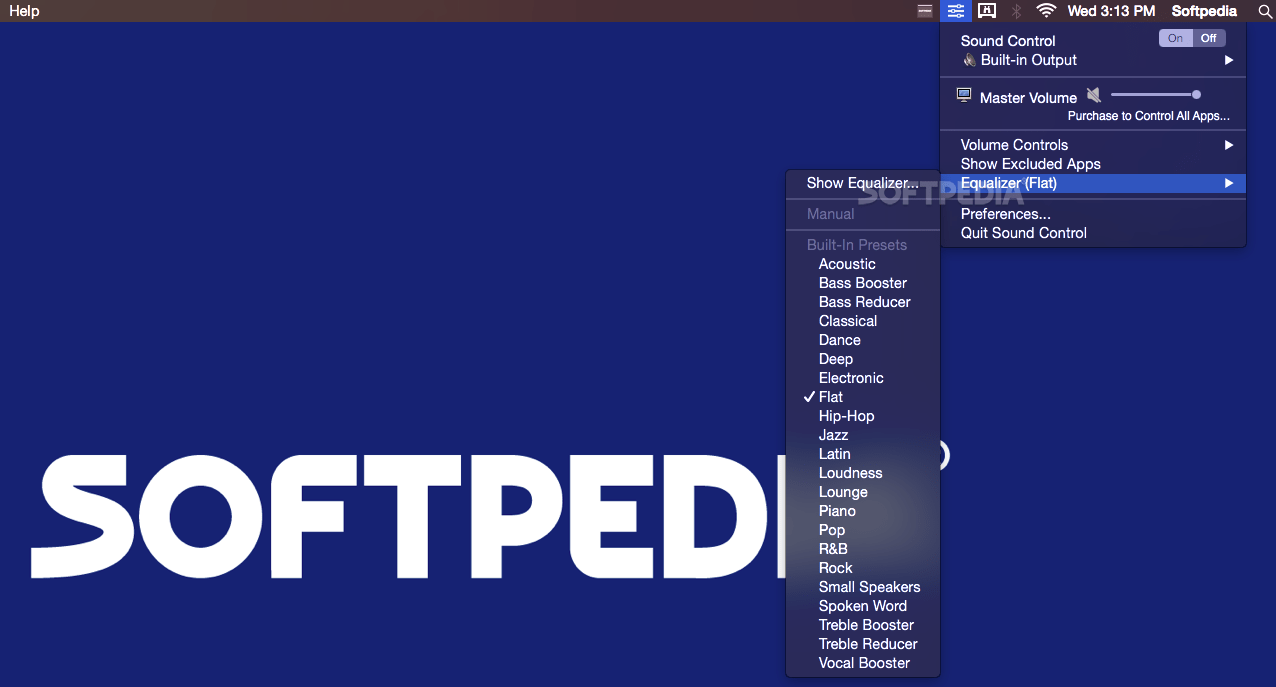Open the Spotlight search magnifier icon

pyautogui.click(x=1264, y=11)
